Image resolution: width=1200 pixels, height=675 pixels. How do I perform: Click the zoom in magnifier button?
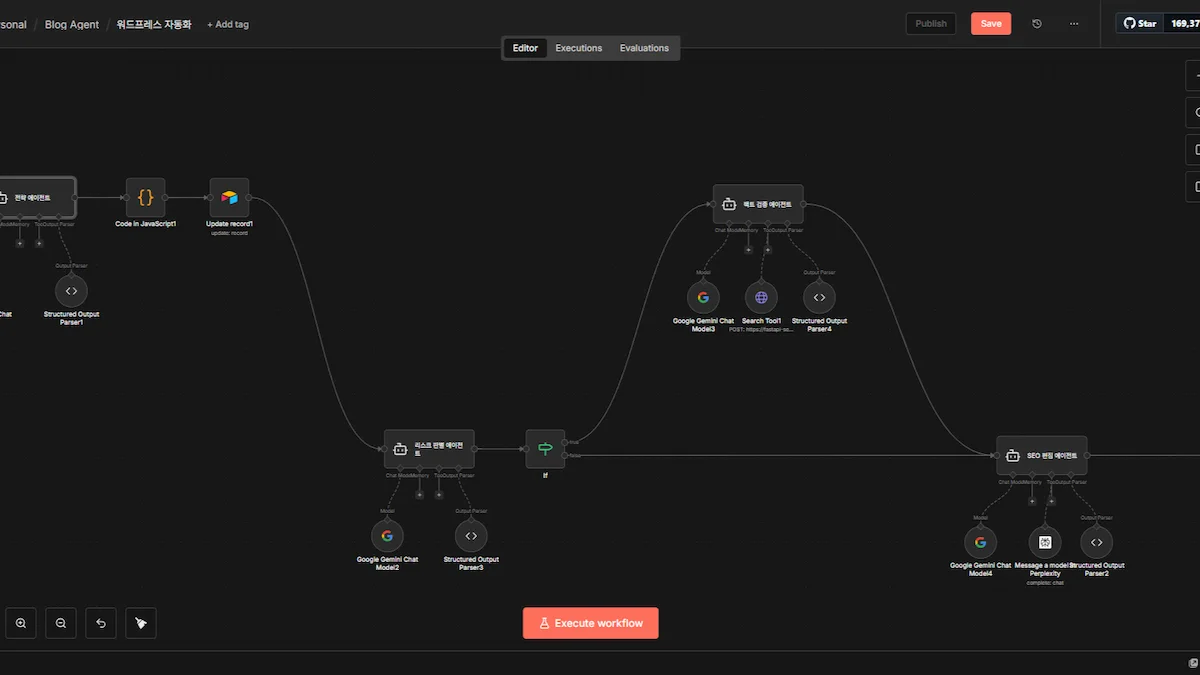(21, 623)
